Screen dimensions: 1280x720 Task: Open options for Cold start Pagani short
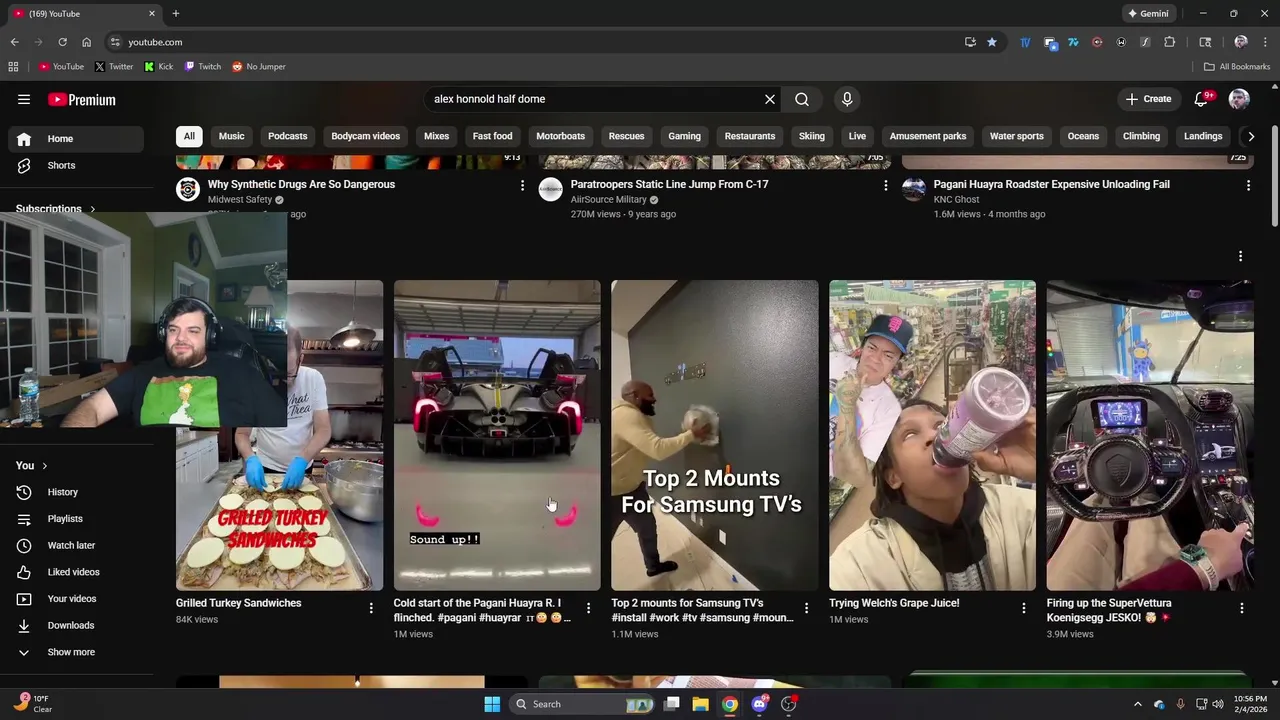point(588,608)
